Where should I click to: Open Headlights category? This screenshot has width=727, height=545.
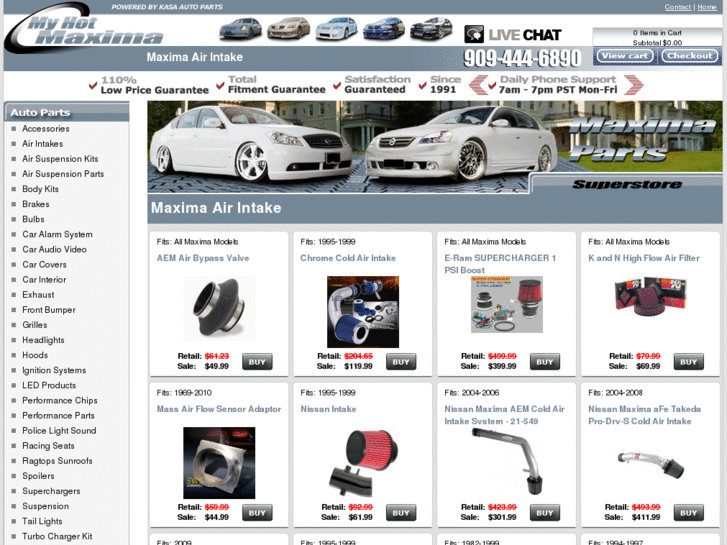pos(43,340)
